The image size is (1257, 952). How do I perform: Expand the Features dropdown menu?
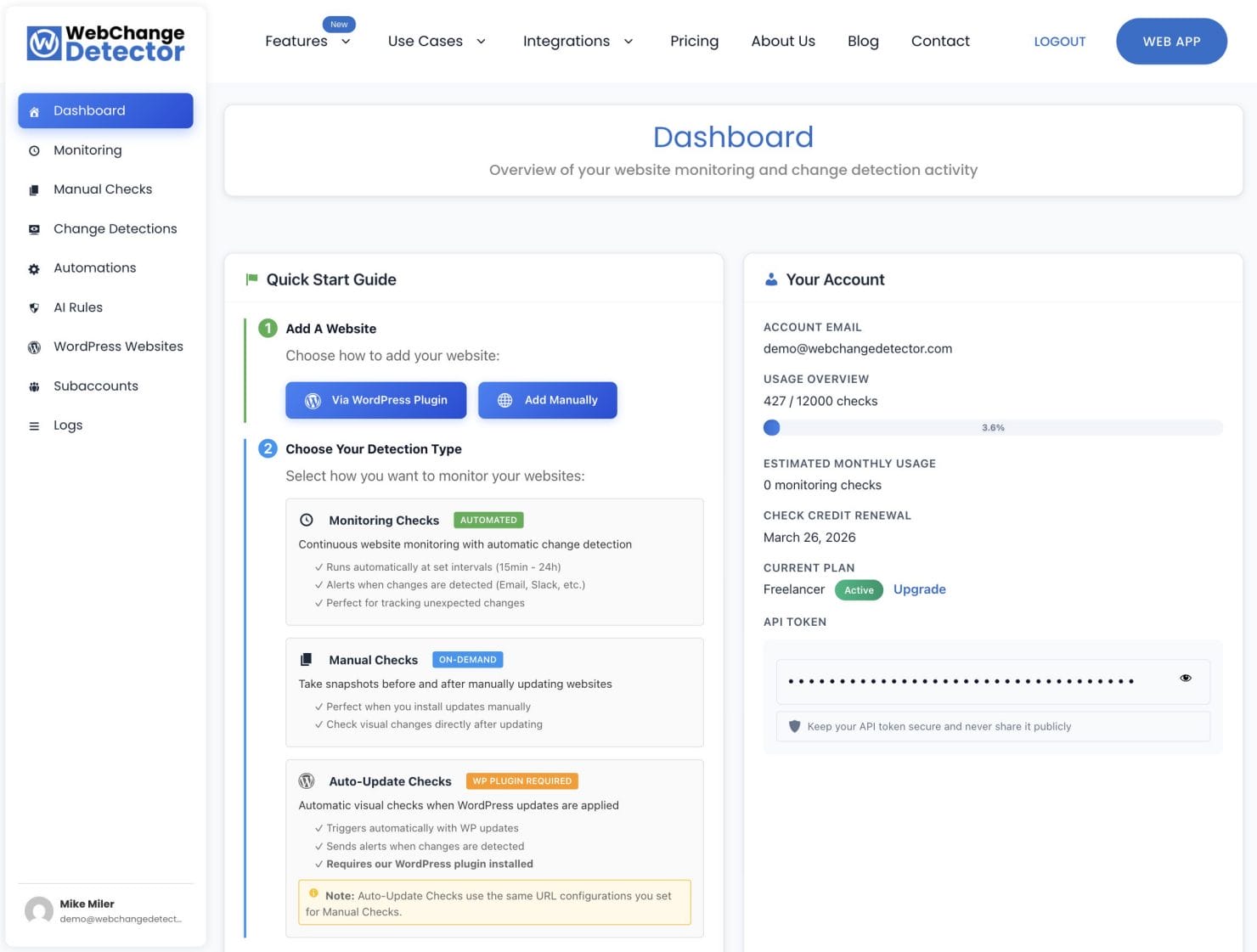click(x=307, y=41)
